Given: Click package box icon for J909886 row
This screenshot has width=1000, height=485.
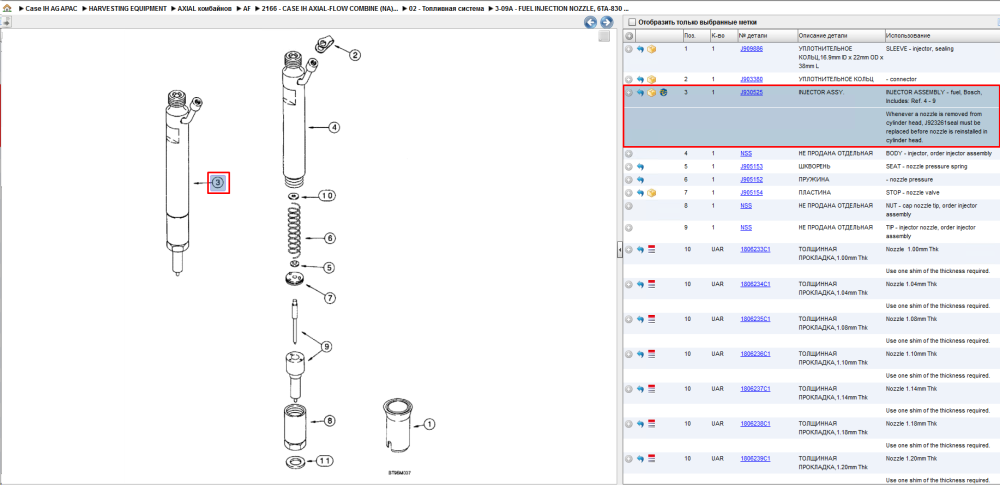Looking at the screenshot, I should (651, 48).
